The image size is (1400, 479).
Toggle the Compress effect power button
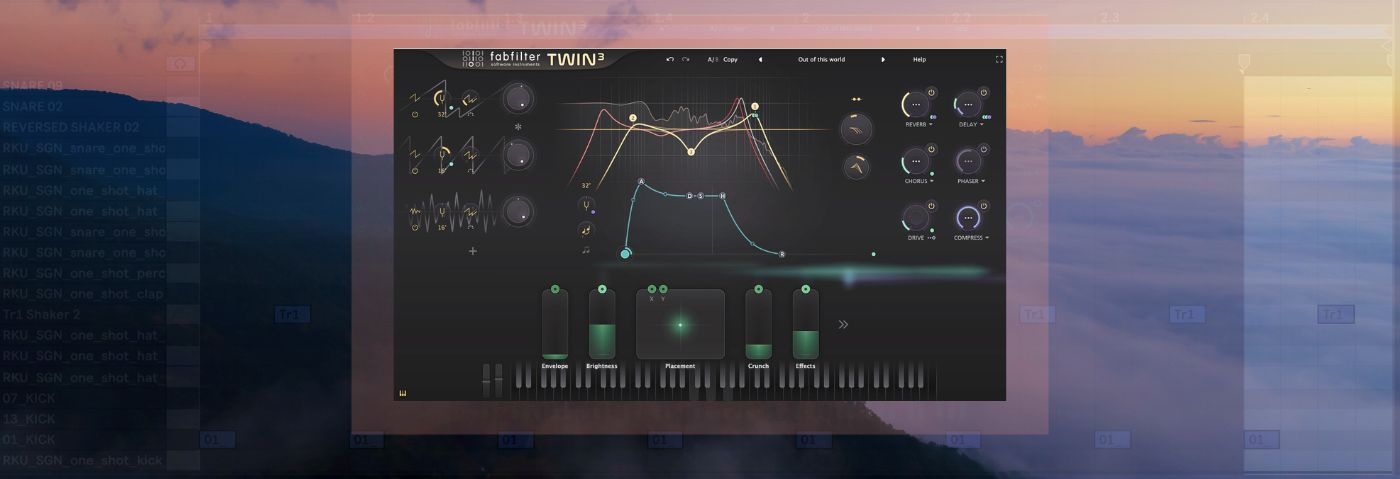click(x=984, y=206)
